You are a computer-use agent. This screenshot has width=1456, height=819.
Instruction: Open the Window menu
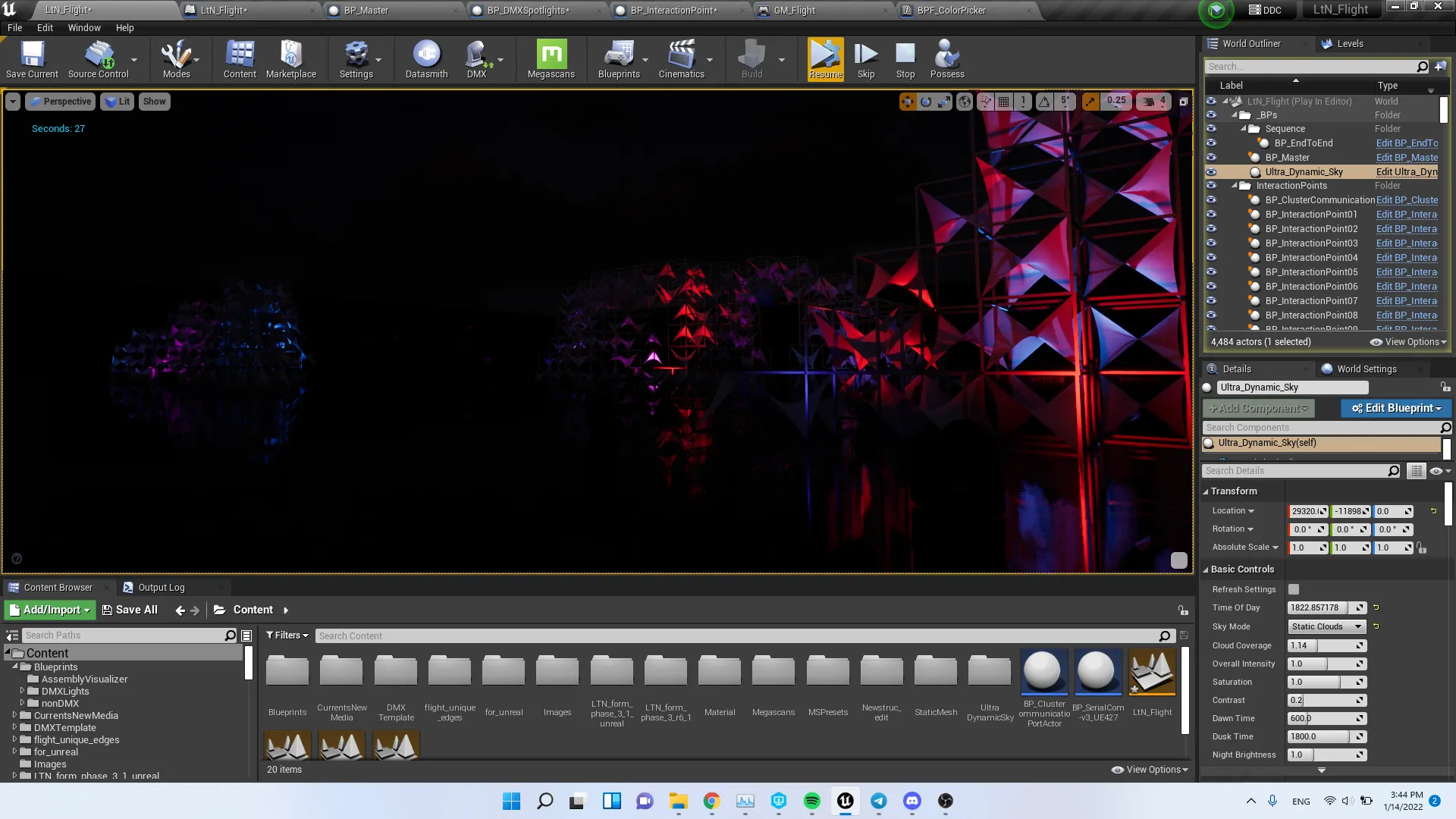(84, 28)
